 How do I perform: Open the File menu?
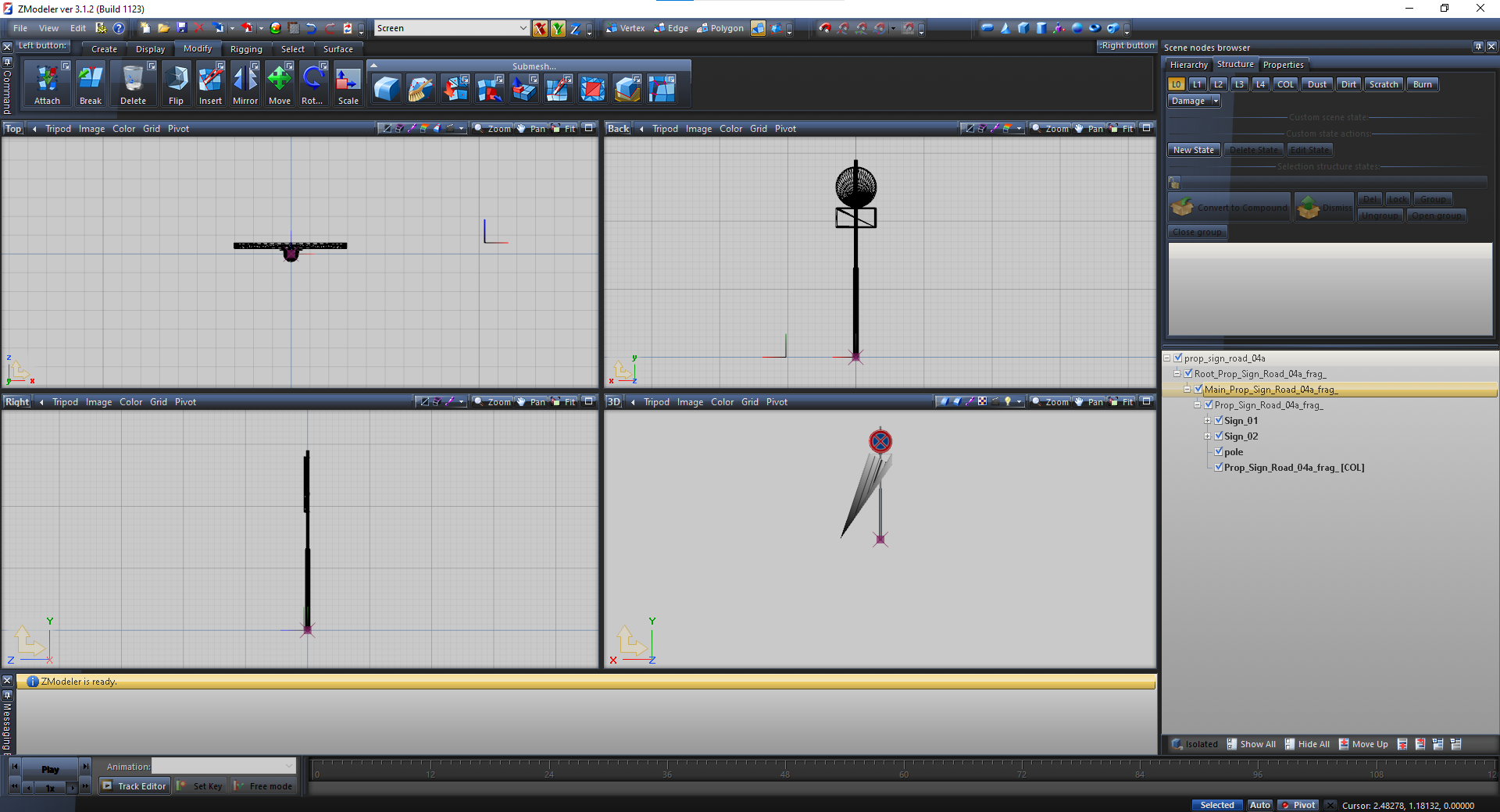coord(20,28)
